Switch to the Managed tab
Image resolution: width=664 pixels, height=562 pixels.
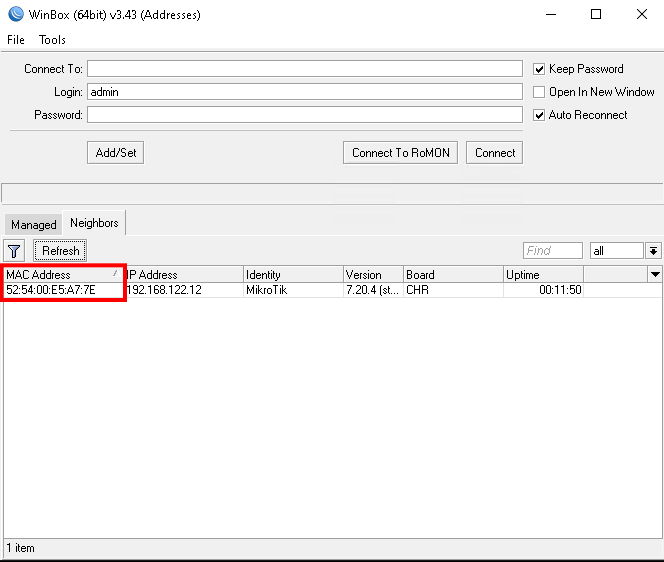point(33,224)
